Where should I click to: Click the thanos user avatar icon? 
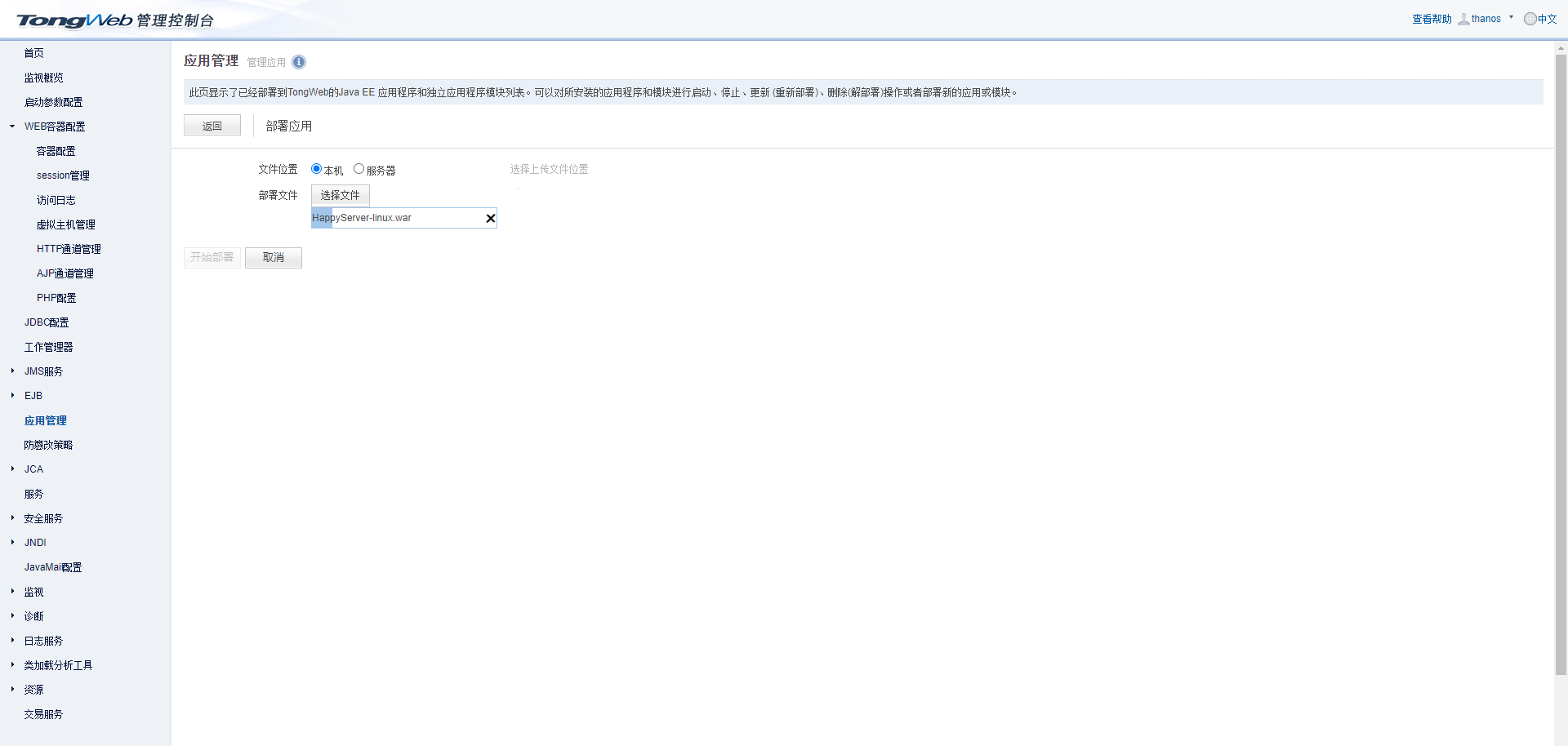(1463, 19)
